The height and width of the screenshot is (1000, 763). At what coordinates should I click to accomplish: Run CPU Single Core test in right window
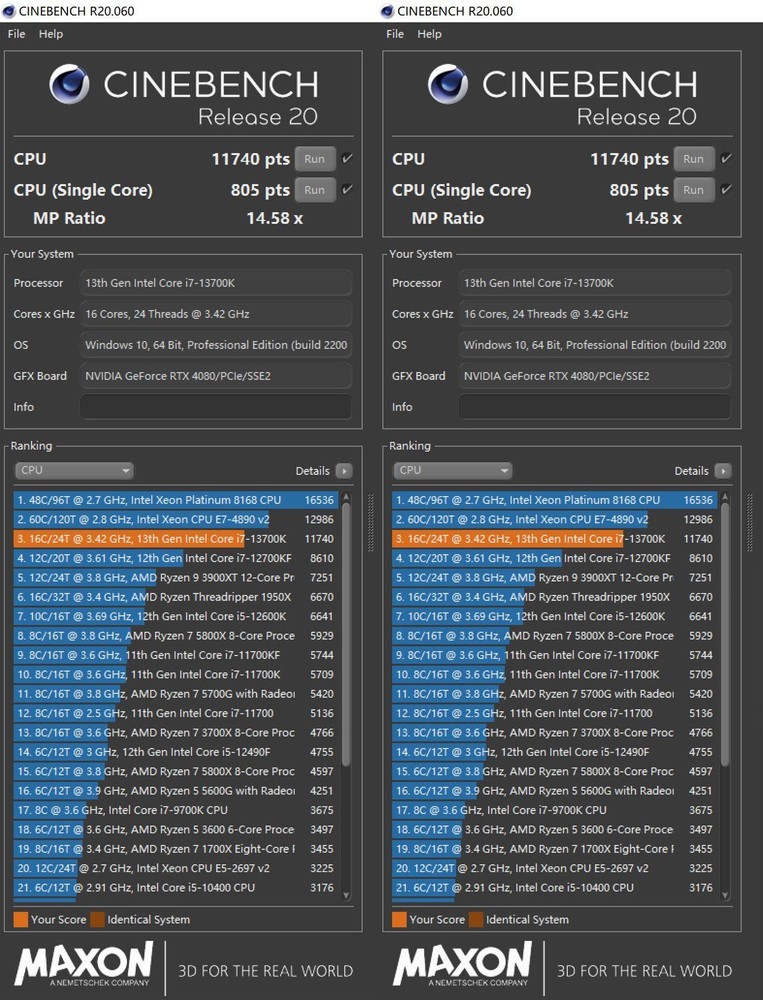point(693,189)
